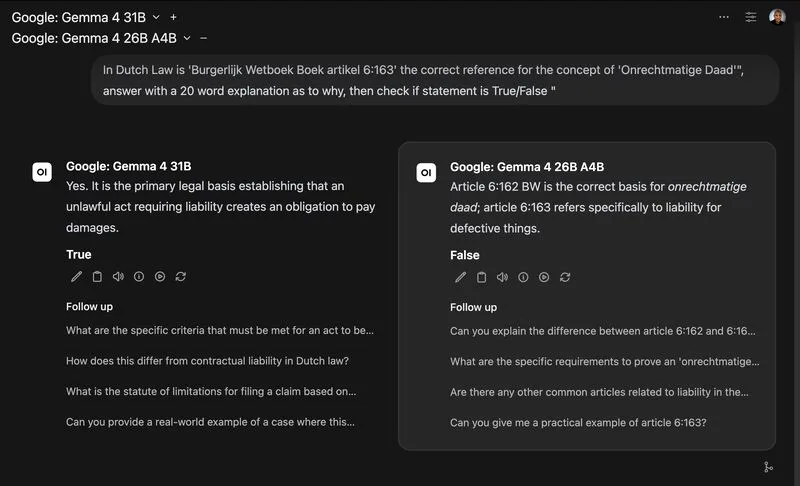The height and width of the screenshot is (486, 800).
Task: Remove the Gemma 4 26B A4B model
Action: 204,38
